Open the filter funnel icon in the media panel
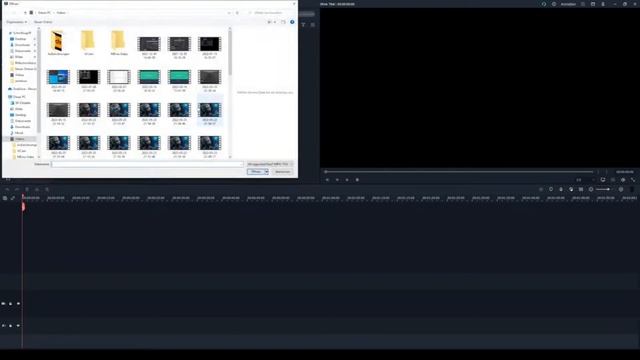The width and height of the screenshot is (640, 360). coord(303,25)
